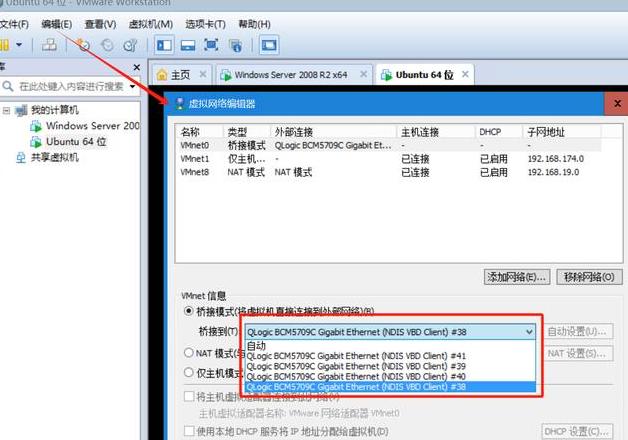The height and width of the screenshot is (440, 628).
Task: Select 共享虚拟机 in the library tree
Action: click(54, 157)
